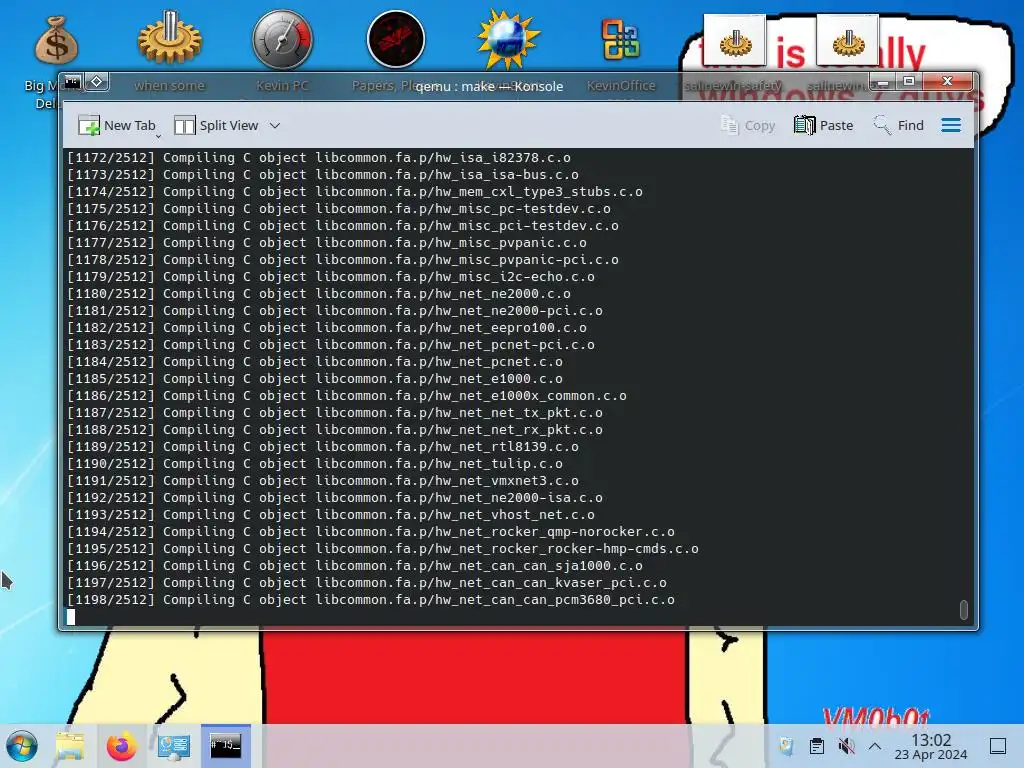Click line compiling hw_misc_pvpanic-pci.c.o
Screen dimensions: 1024x768
343,259
